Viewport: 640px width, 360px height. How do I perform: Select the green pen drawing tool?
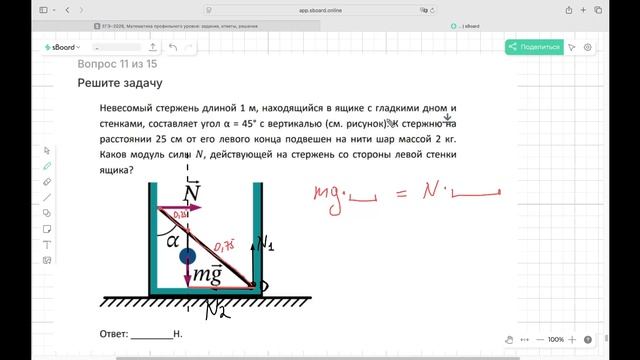[47, 166]
